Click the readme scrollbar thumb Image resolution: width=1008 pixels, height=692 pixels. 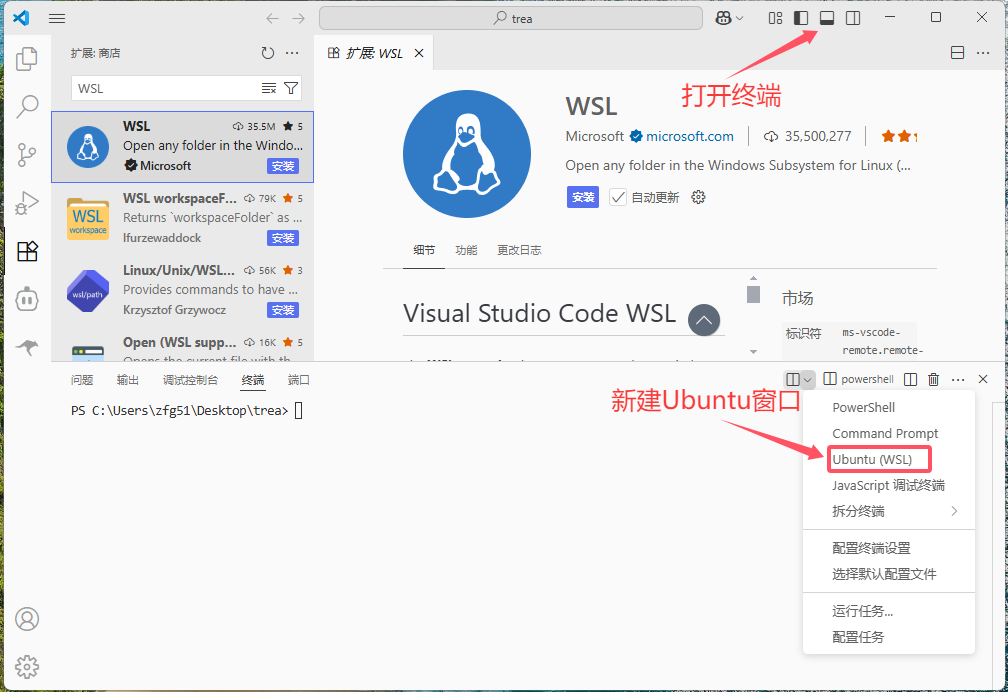coord(753,295)
